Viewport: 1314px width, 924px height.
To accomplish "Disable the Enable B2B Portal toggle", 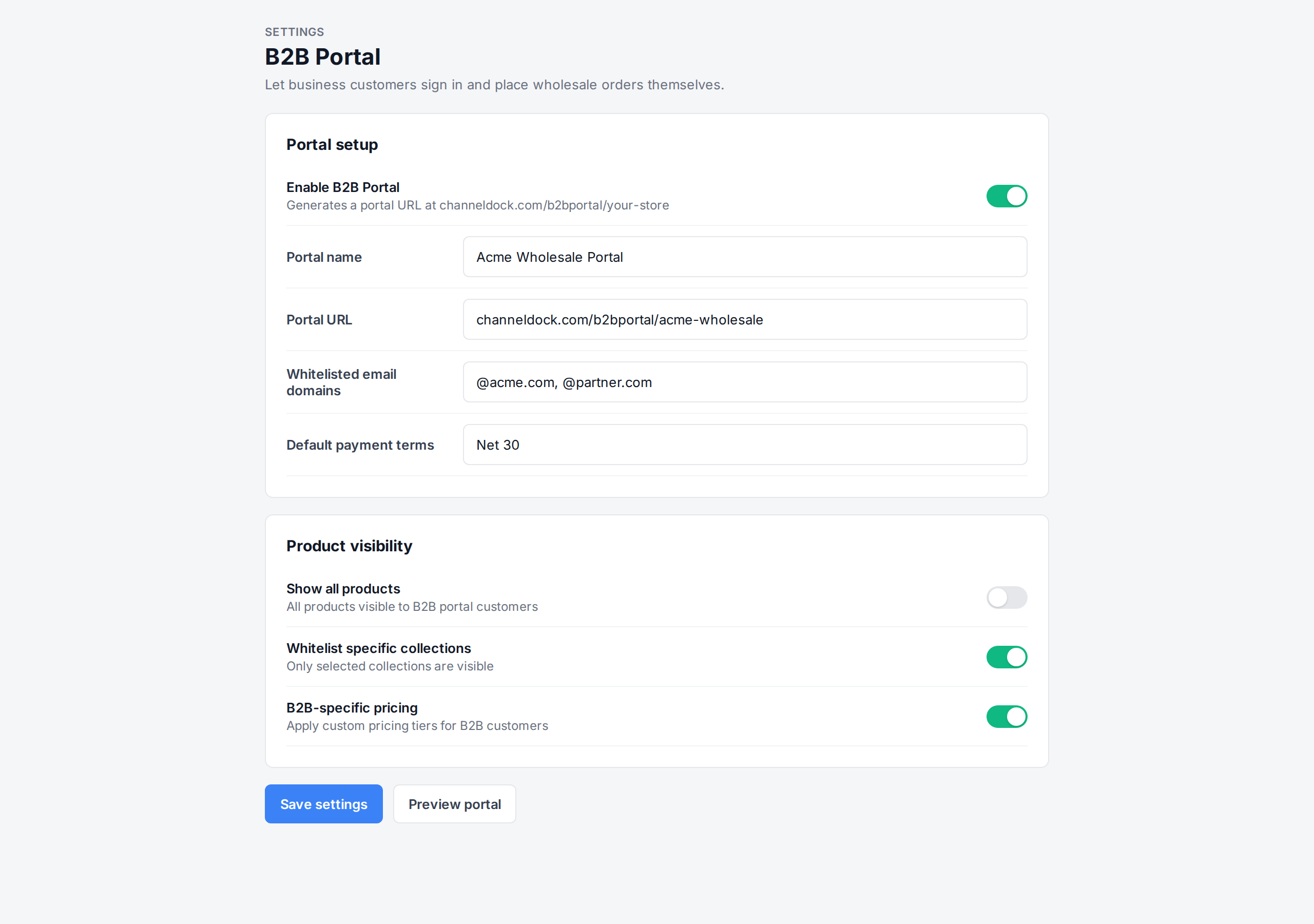I will coord(1007,197).
